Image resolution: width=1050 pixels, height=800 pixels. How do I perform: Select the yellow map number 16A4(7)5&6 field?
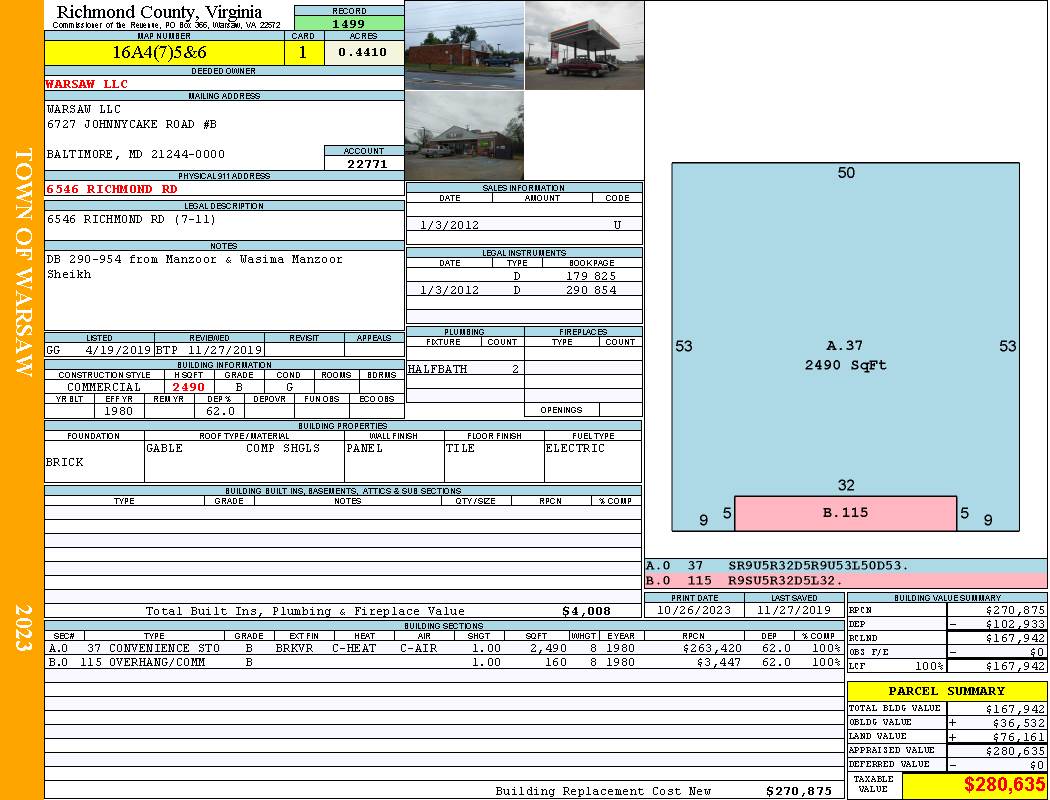click(164, 53)
